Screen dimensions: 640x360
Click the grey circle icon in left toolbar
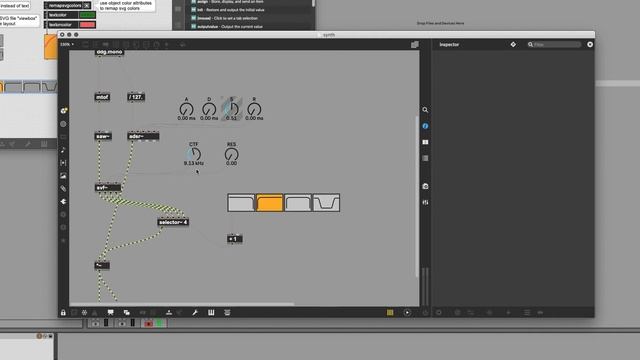pyautogui.click(x=63, y=124)
